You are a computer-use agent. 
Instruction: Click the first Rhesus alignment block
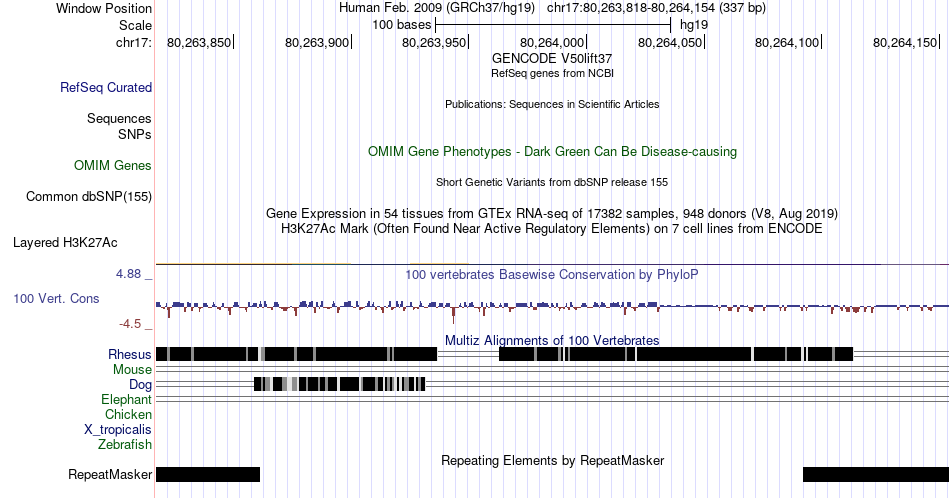296,354
